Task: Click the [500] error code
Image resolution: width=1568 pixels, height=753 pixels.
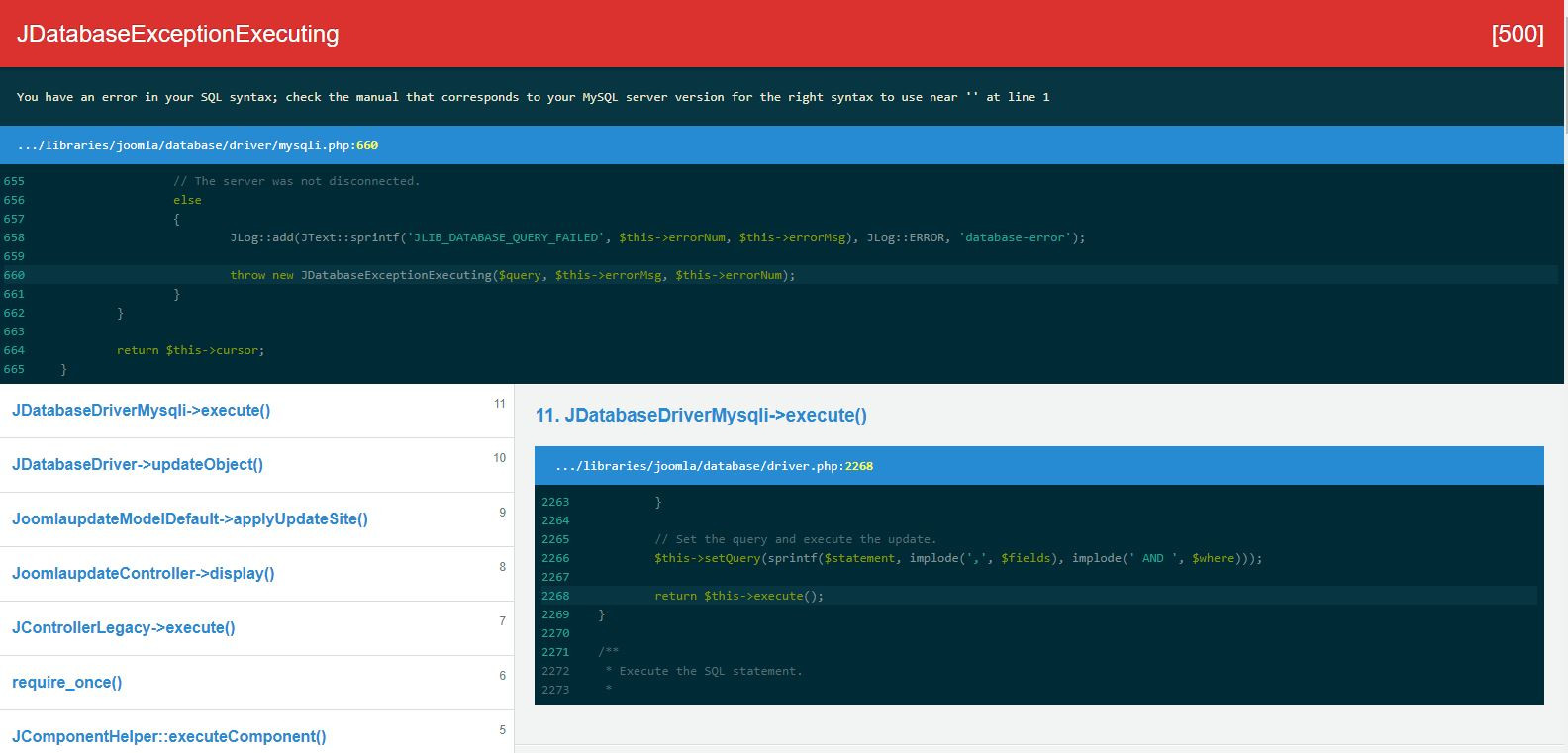Action: click(x=1517, y=34)
